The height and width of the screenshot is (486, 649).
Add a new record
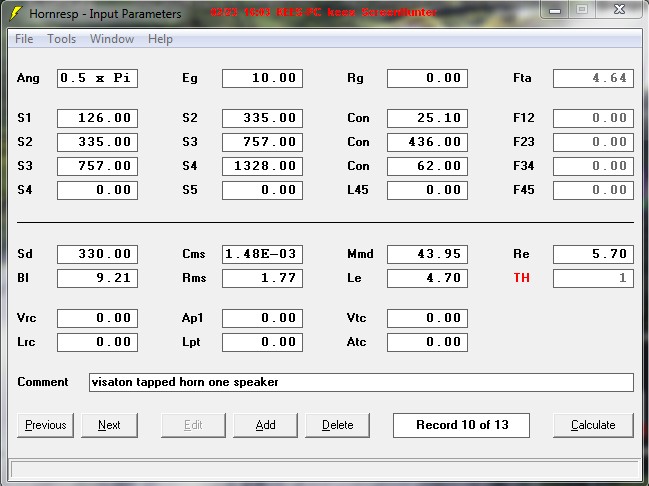(x=265, y=425)
